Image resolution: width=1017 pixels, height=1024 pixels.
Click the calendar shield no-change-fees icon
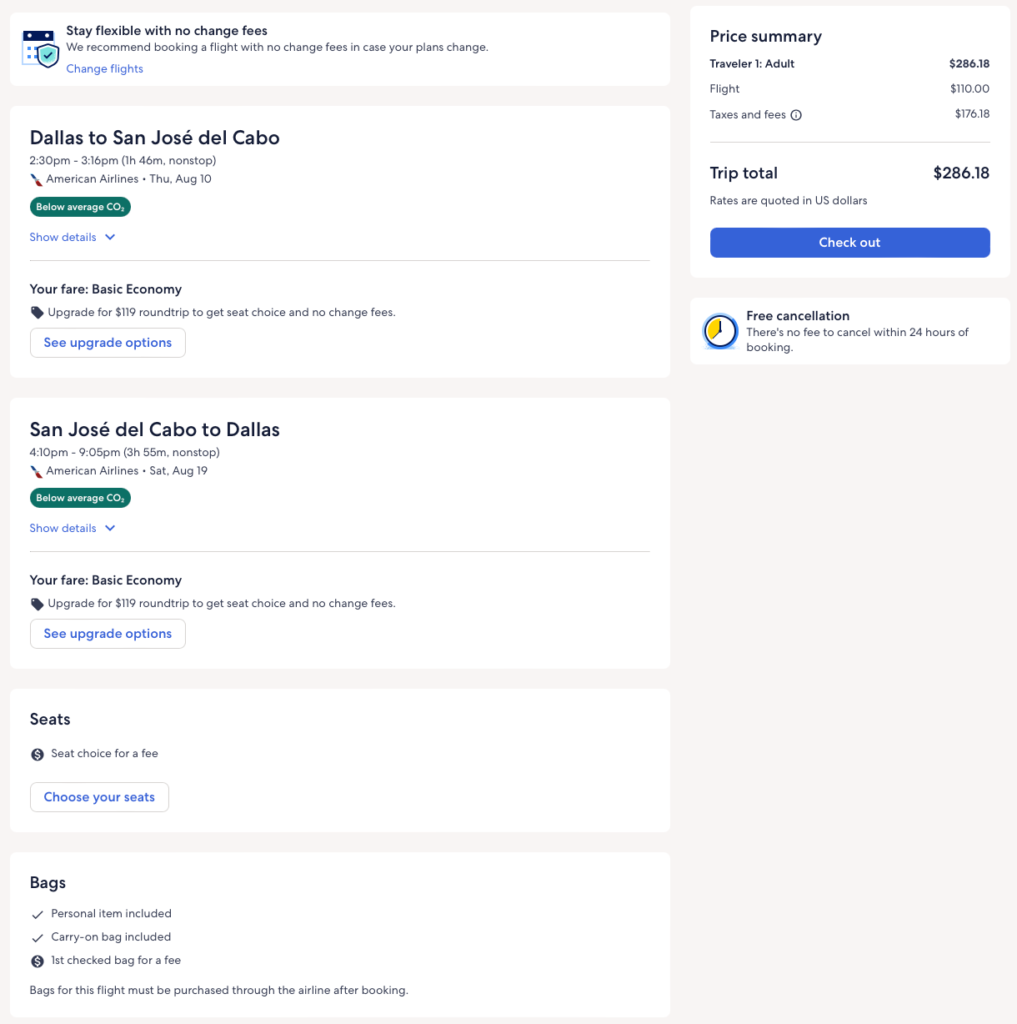(x=41, y=48)
